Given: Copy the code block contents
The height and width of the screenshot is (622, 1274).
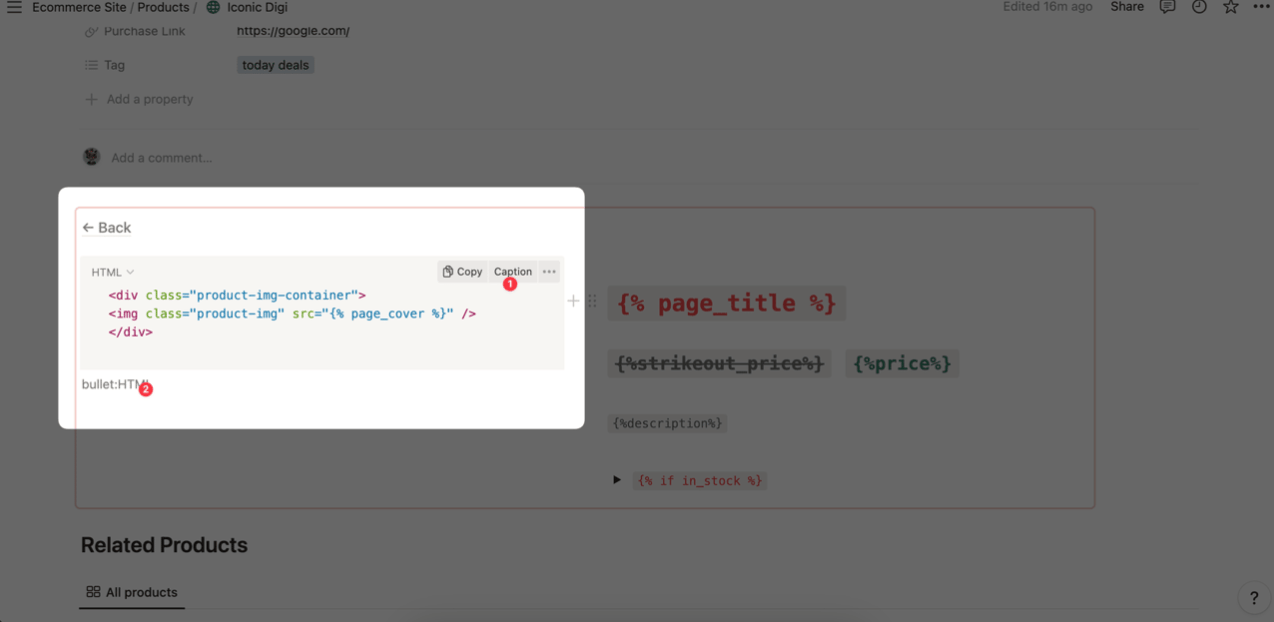Looking at the screenshot, I should tap(462, 272).
